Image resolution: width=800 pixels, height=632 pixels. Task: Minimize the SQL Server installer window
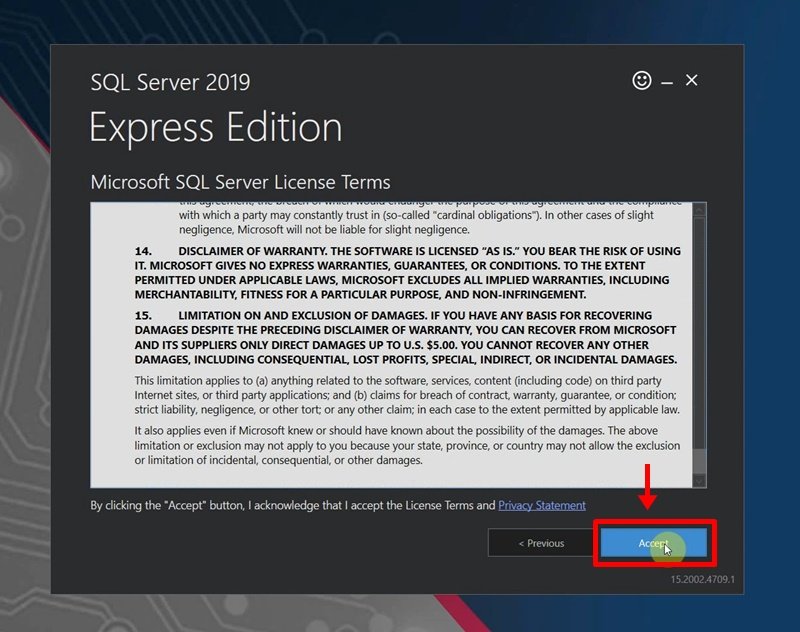[666, 82]
